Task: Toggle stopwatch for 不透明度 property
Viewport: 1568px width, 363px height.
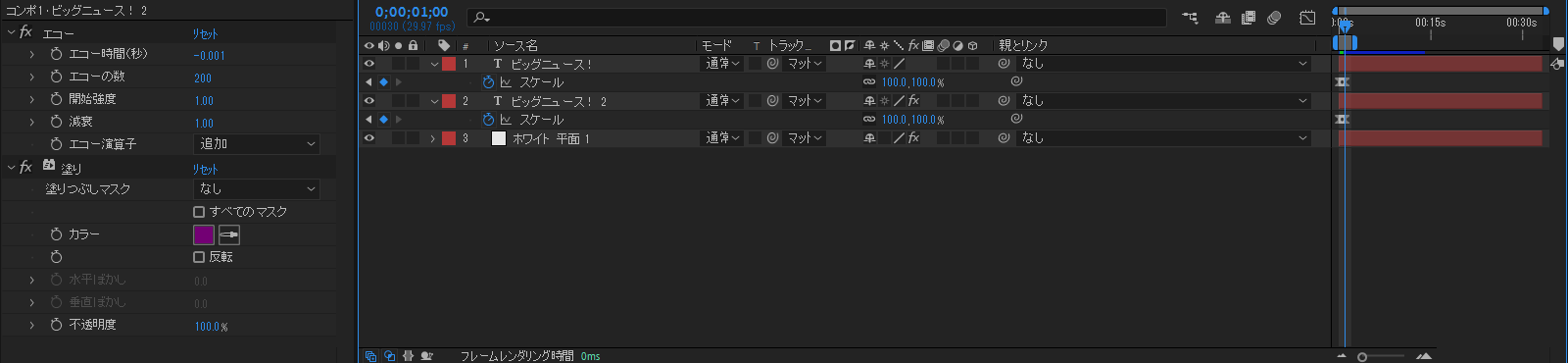Action: click(x=56, y=325)
